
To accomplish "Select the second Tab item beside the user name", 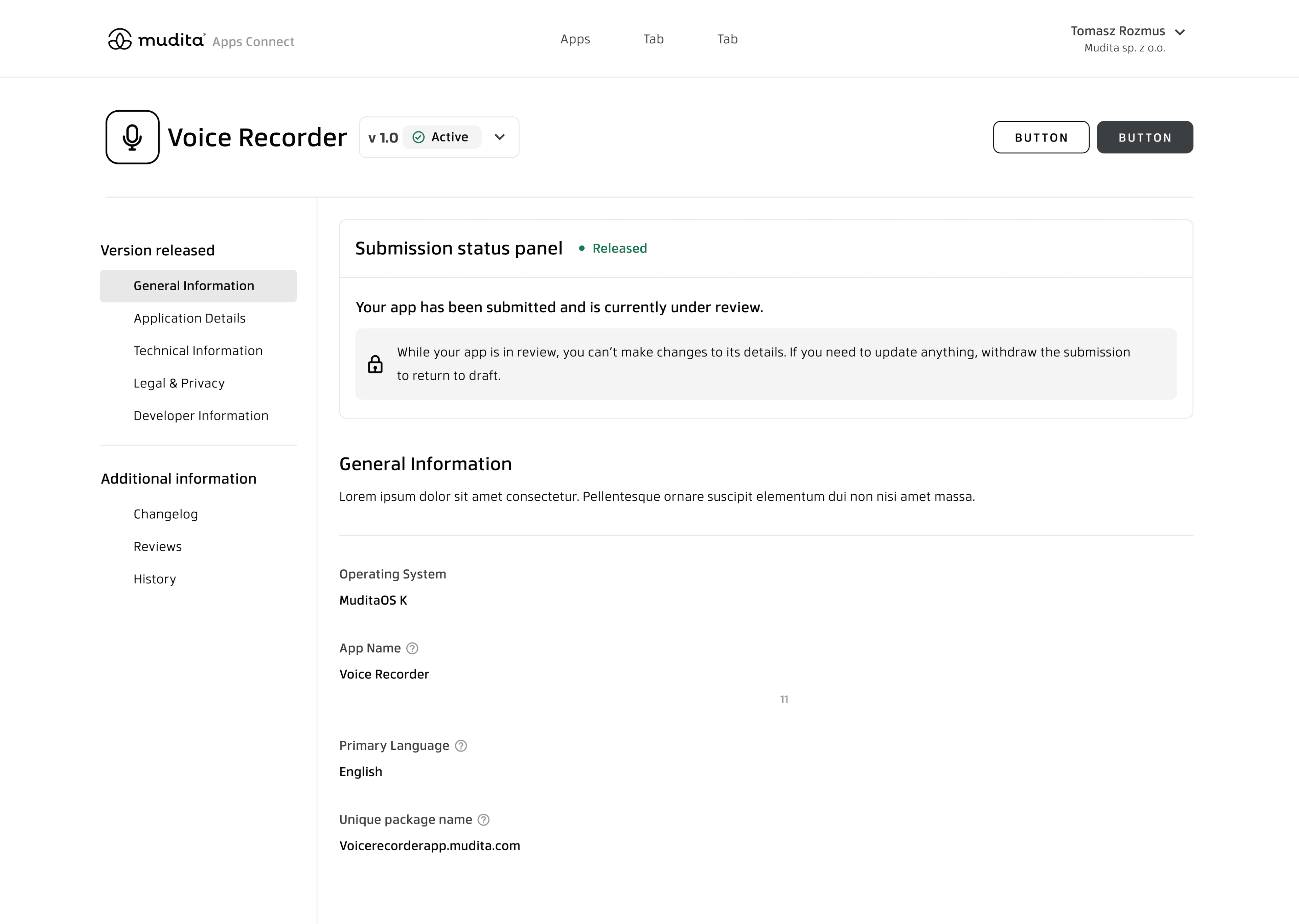I will 727,39.
